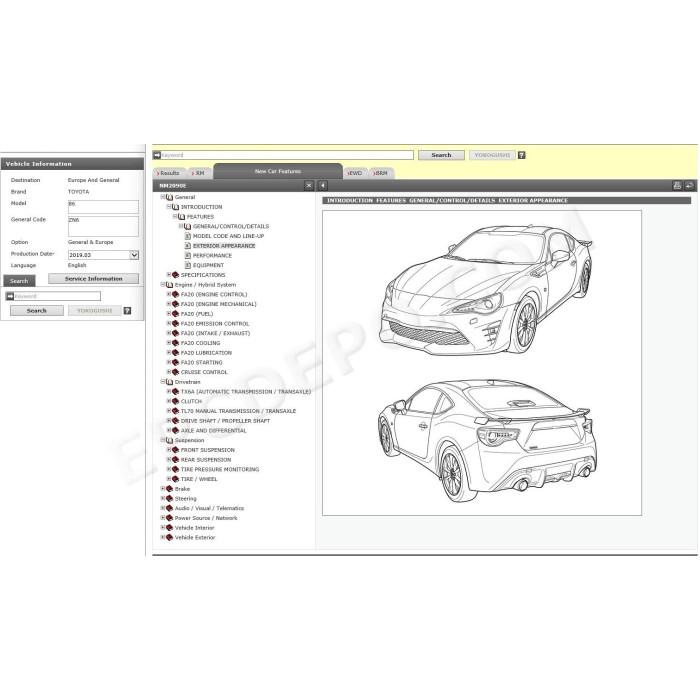Select MODEL CODE AND LINE-UP entry
Image resolution: width=700 pixels, height=700 pixels.
coord(228,236)
